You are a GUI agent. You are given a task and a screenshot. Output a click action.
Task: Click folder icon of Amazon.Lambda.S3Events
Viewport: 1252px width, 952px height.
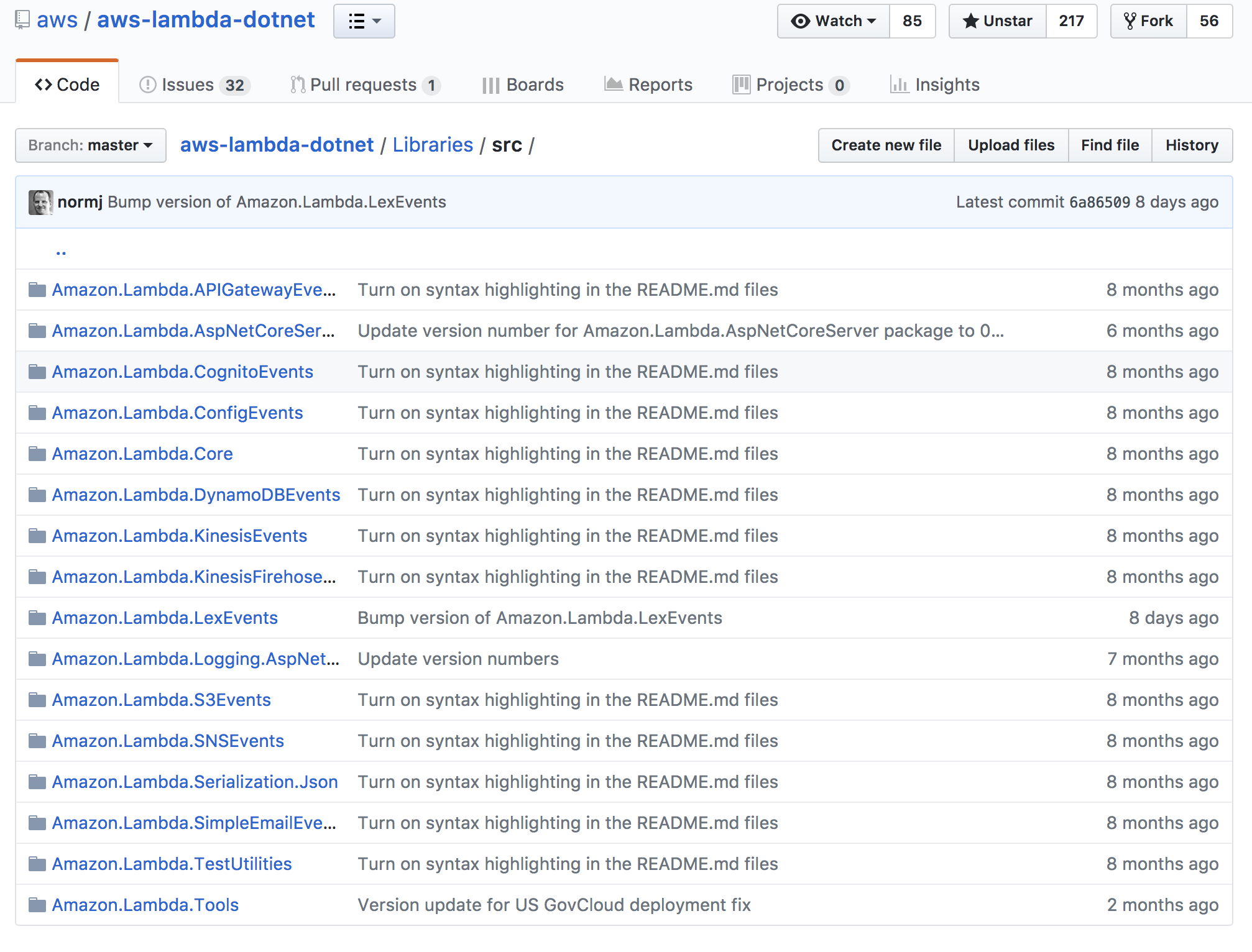click(x=37, y=700)
